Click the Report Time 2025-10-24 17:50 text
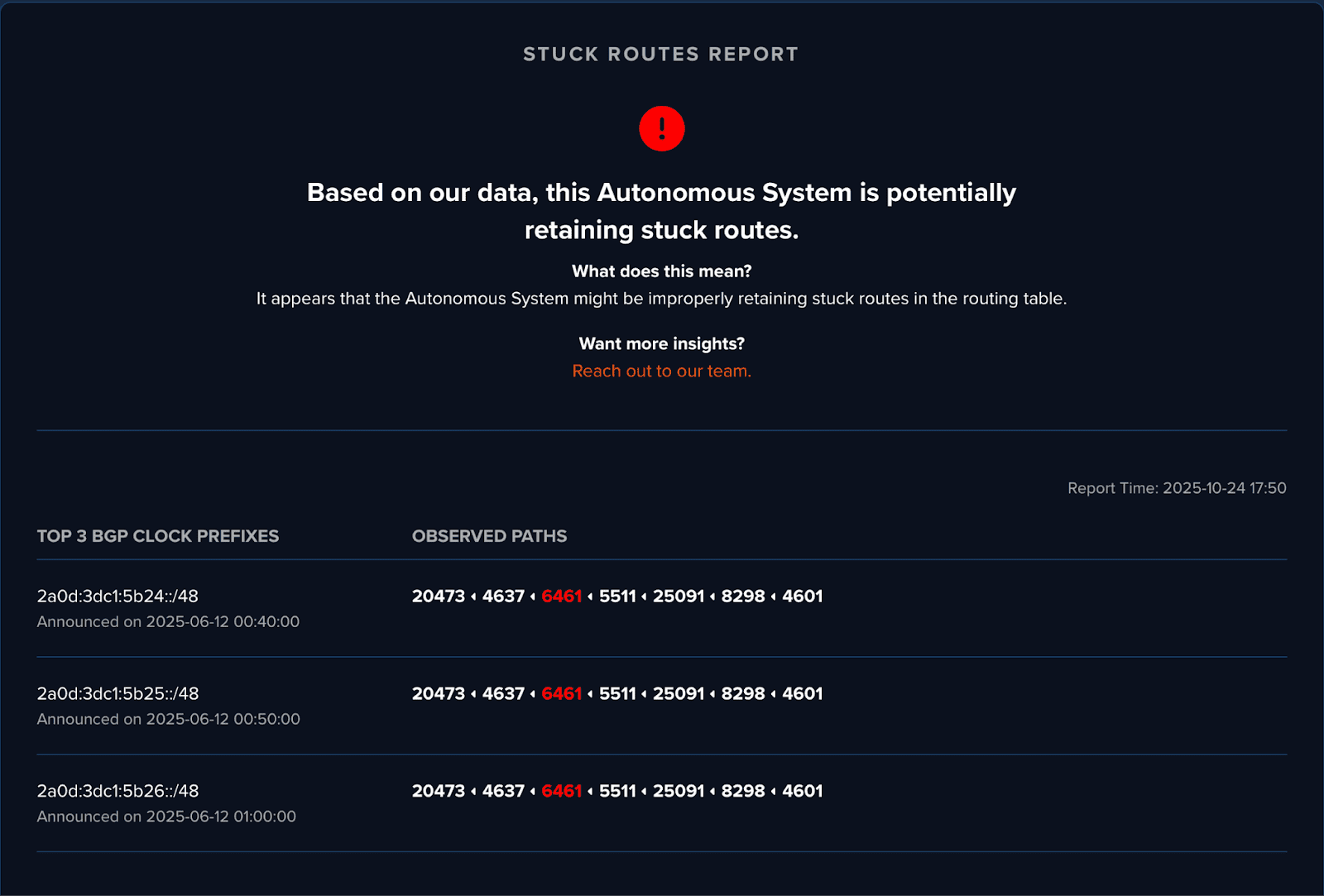This screenshot has width=1324, height=896. (x=1176, y=488)
